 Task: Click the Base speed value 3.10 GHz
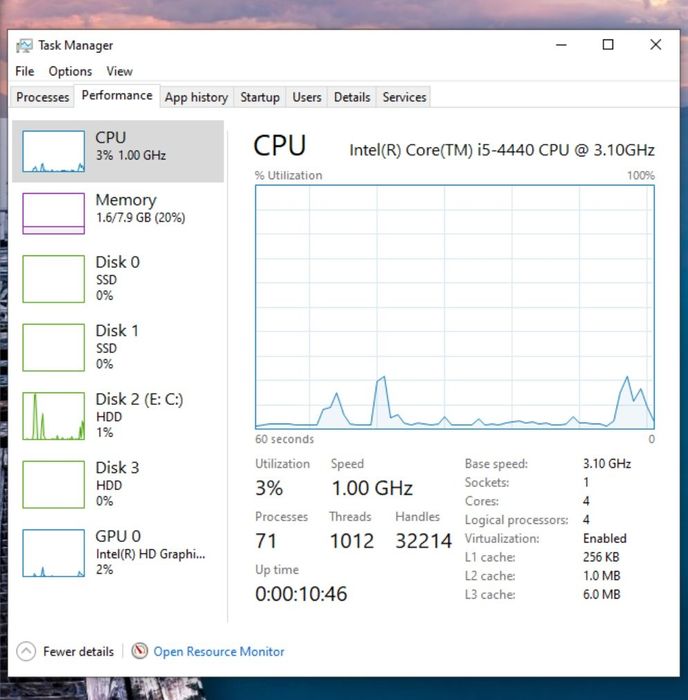(607, 464)
